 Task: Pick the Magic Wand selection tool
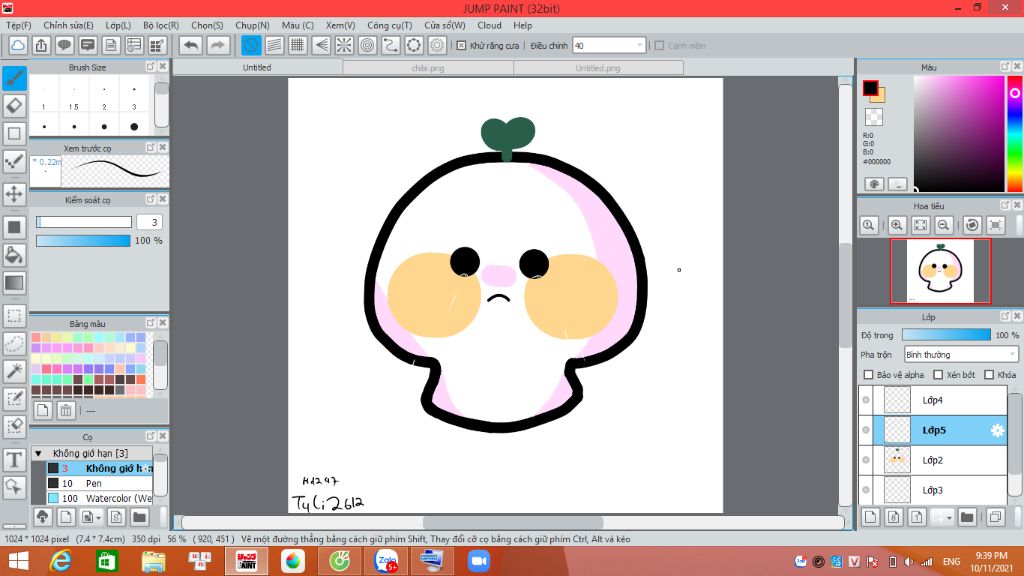[14, 371]
